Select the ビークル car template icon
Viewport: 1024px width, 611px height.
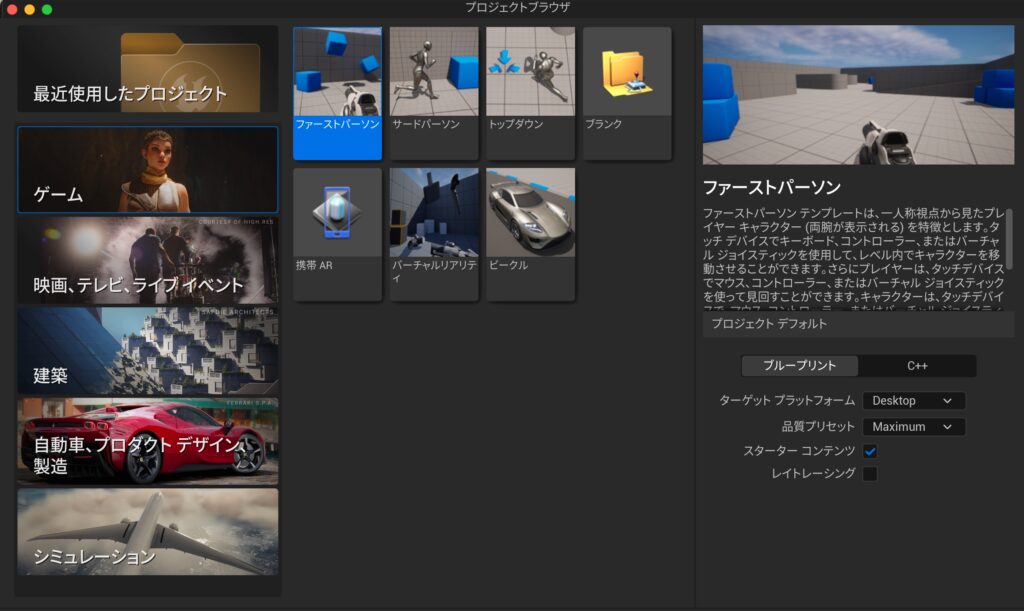click(x=530, y=213)
